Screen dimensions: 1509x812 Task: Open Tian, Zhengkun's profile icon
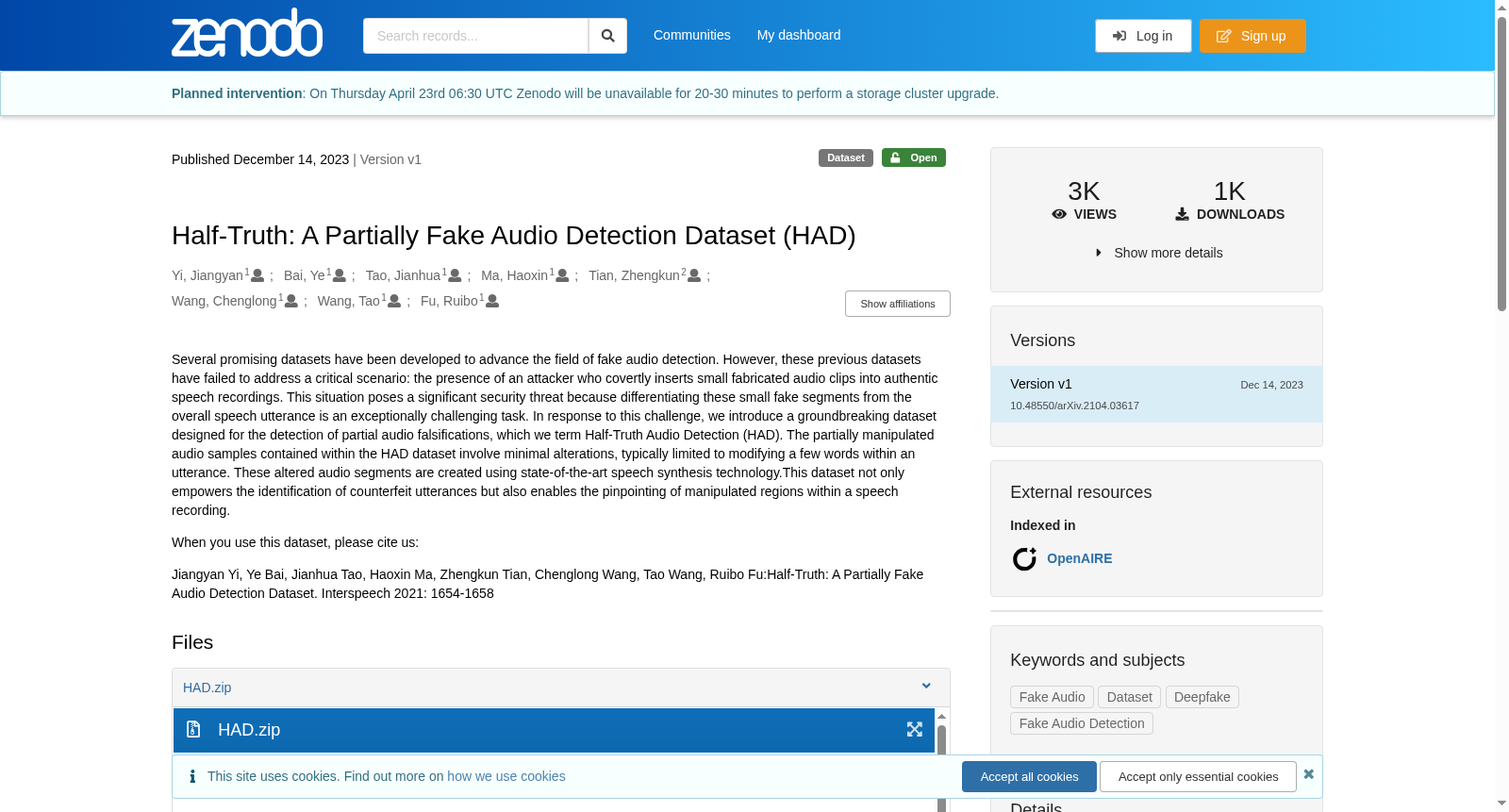click(x=694, y=275)
